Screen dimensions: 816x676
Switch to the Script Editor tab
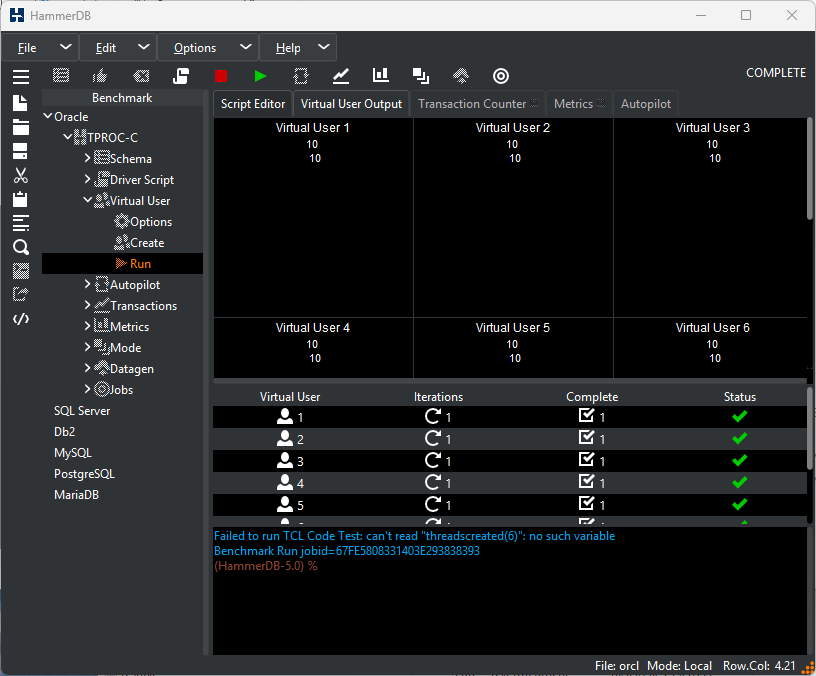click(253, 104)
